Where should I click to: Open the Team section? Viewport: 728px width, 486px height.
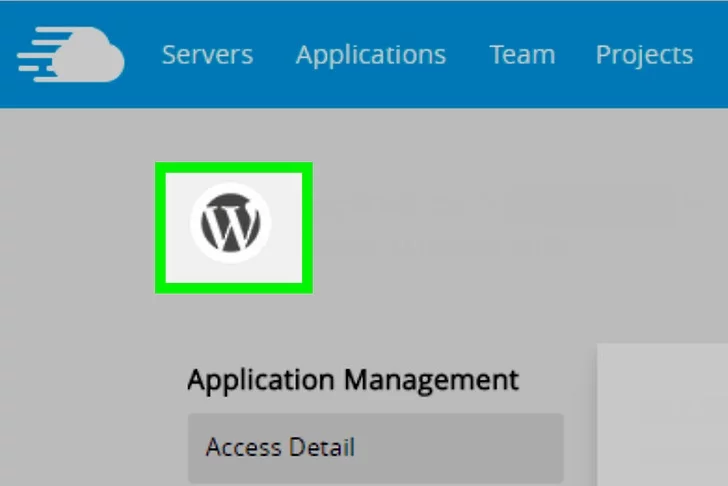click(521, 54)
